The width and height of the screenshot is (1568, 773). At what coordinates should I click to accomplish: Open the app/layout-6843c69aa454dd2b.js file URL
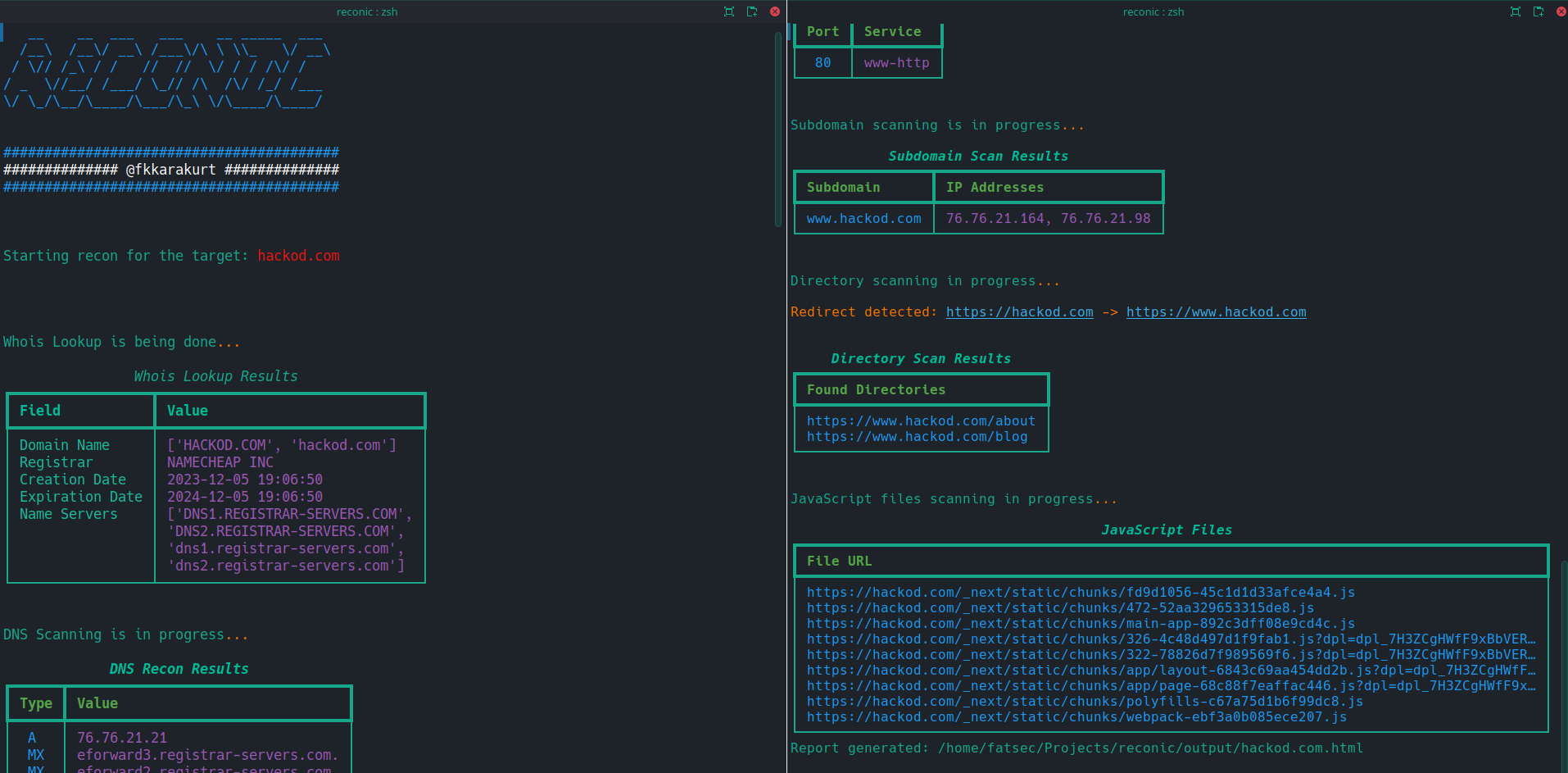point(1171,671)
